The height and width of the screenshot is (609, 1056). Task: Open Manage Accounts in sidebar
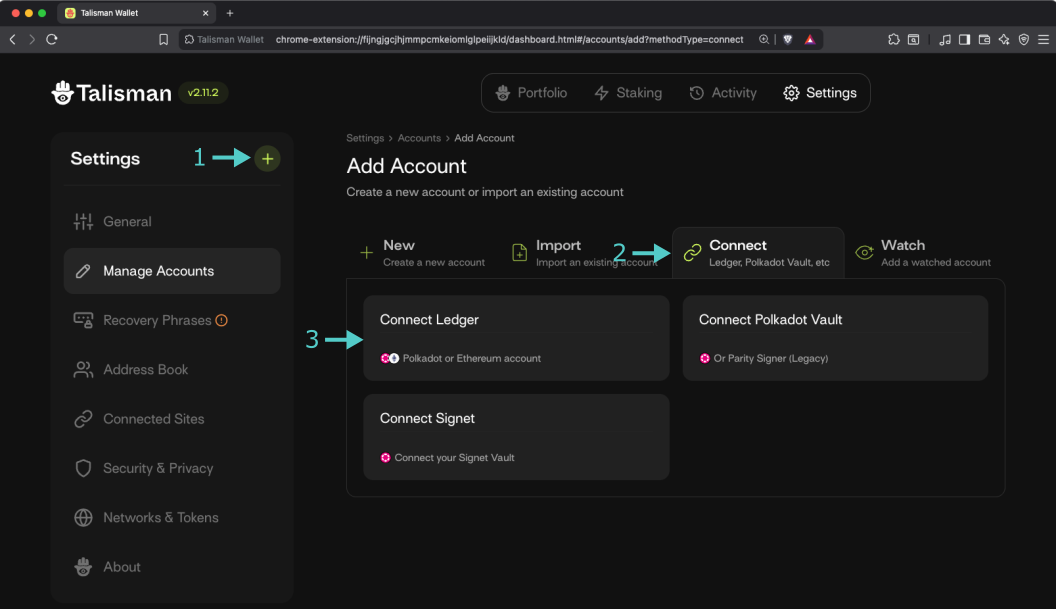(172, 271)
